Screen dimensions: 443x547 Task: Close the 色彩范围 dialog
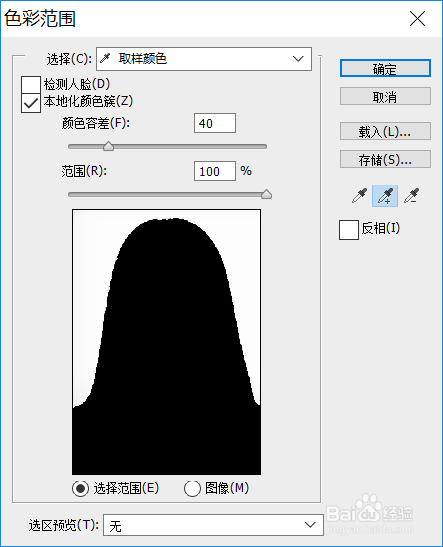point(417,18)
